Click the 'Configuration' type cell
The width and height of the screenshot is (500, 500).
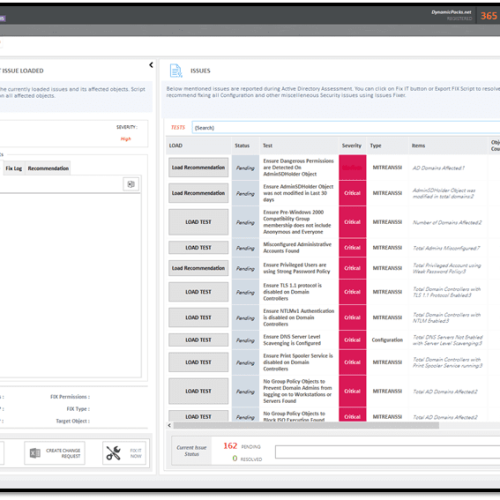(387, 340)
